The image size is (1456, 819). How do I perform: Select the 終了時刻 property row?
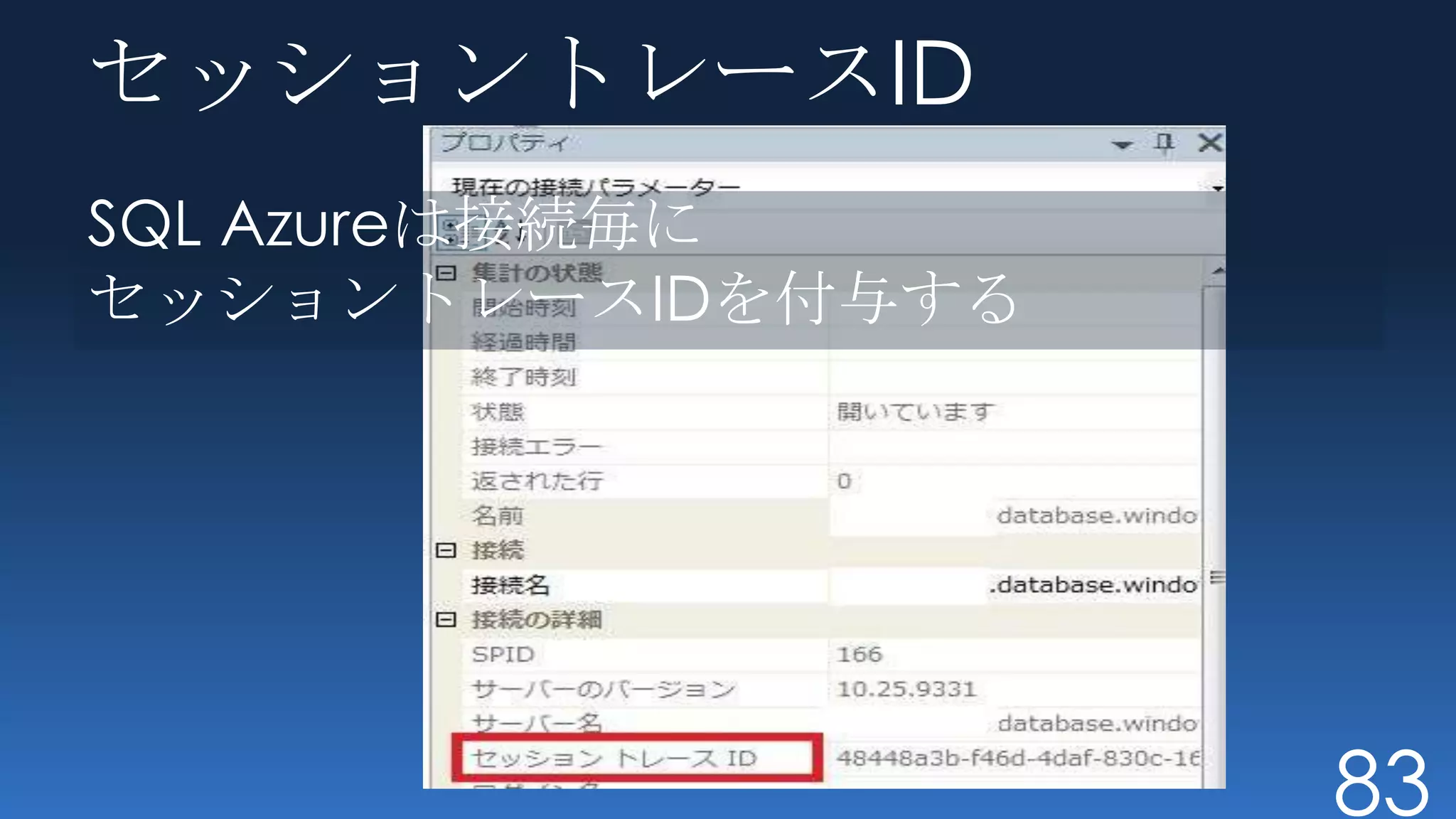tap(832, 378)
